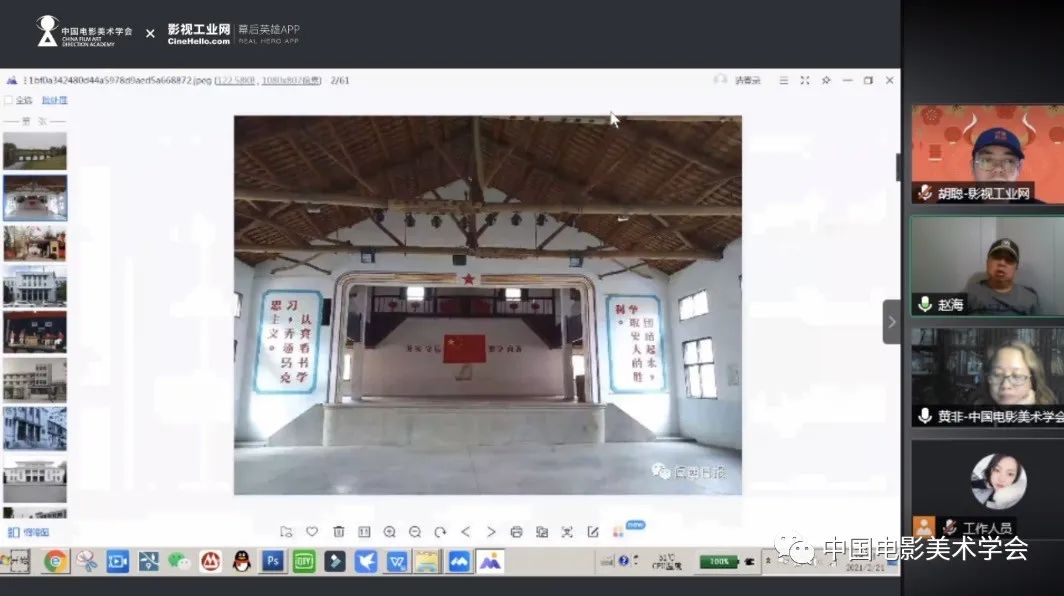
Task: Select the first thumbnail in the sidebar
Action: (35, 152)
